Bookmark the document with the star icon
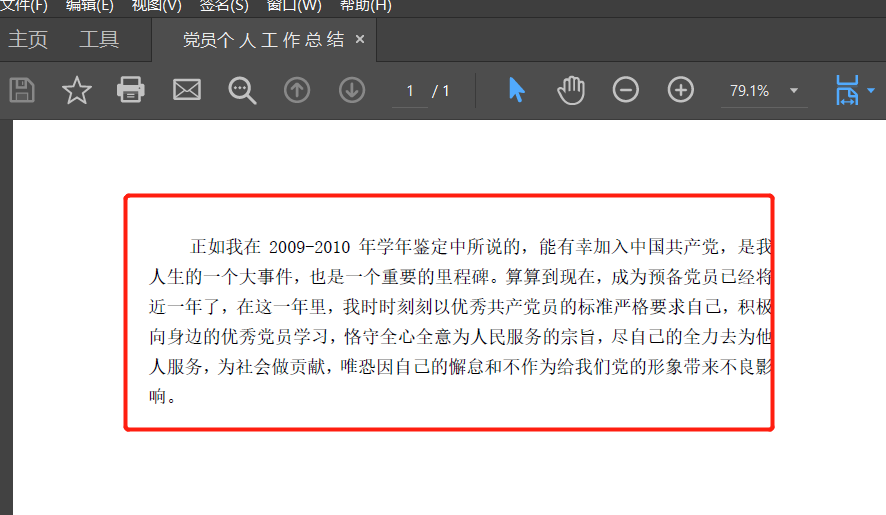 click(76, 90)
